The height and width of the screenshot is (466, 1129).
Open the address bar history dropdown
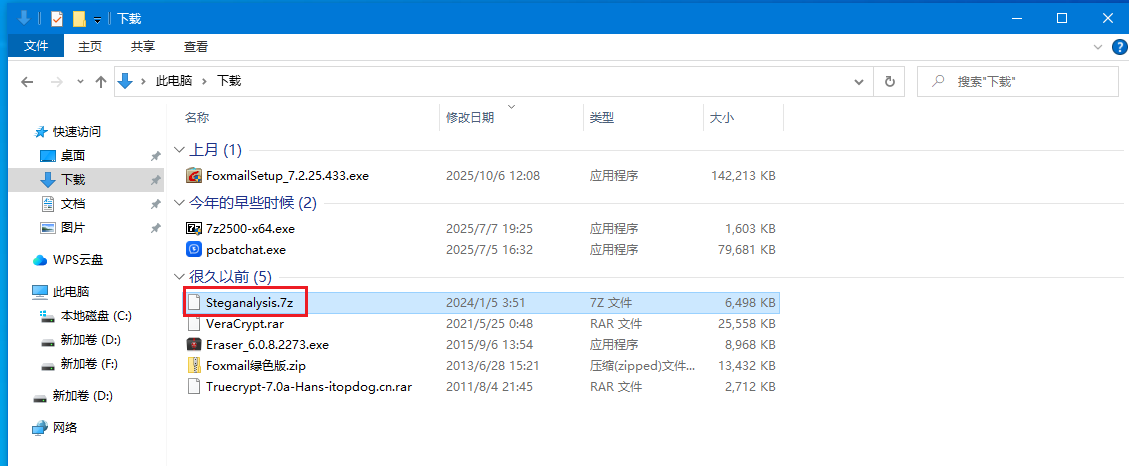(858, 82)
